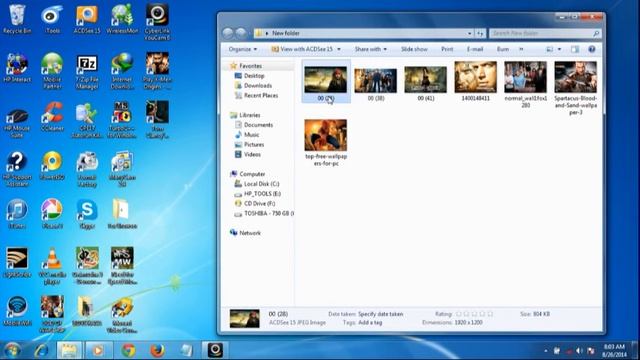The image size is (640, 360).
Task: Launch iTools from the desktop
Action: [x=52, y=19]
